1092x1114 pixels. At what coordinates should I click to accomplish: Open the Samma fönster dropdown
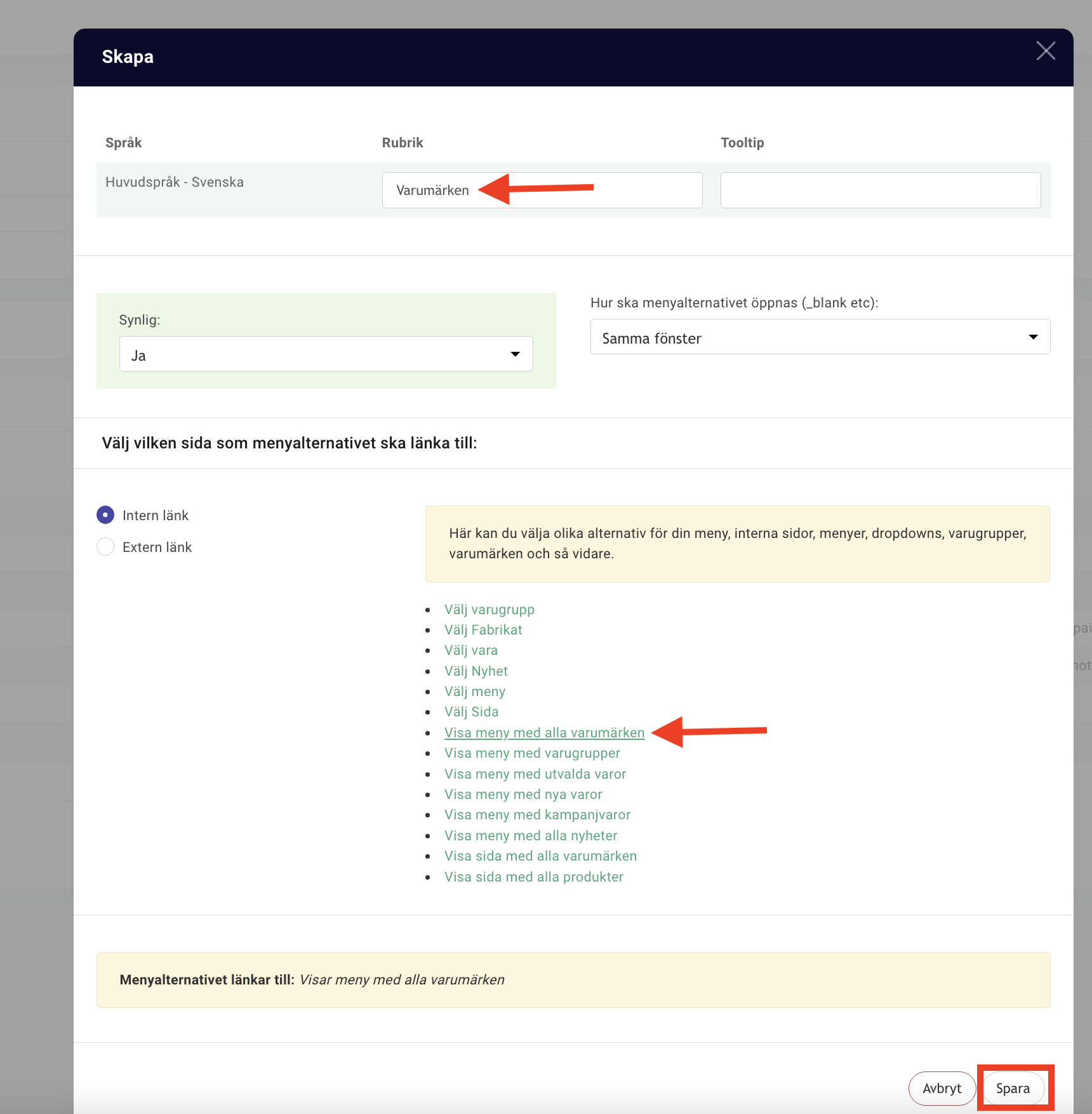click(820, 337)
